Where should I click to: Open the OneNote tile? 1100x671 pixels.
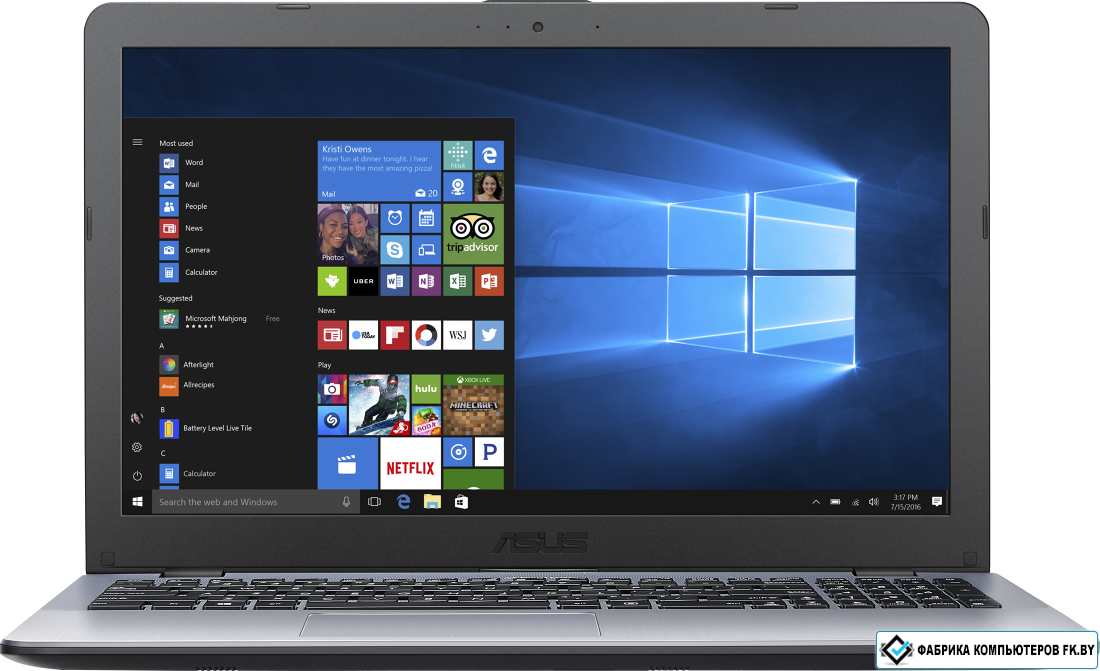(426, 281)
